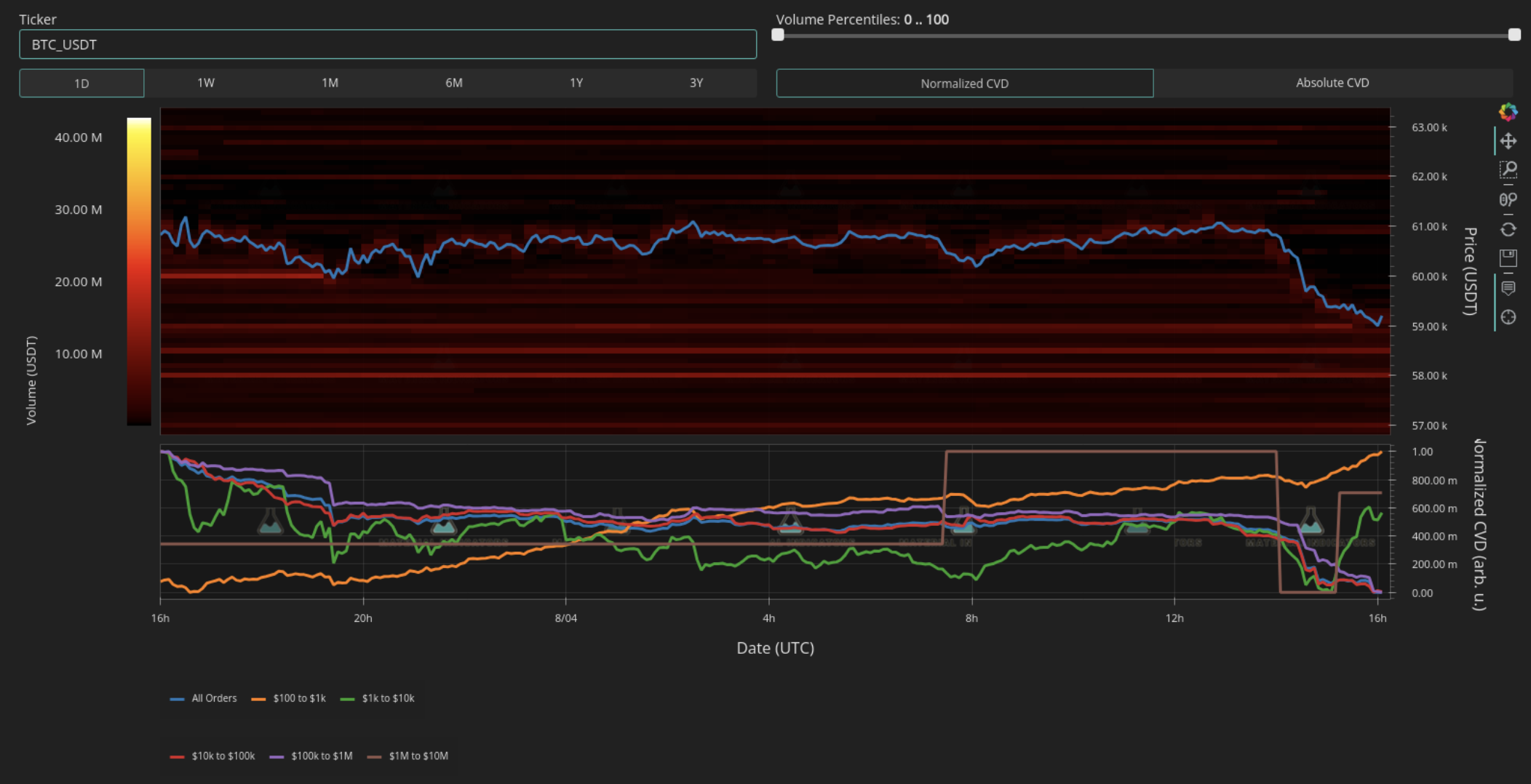1531x784 pixels.
Task: Open the Bokeh logo link
Action: coord(1508,111)
